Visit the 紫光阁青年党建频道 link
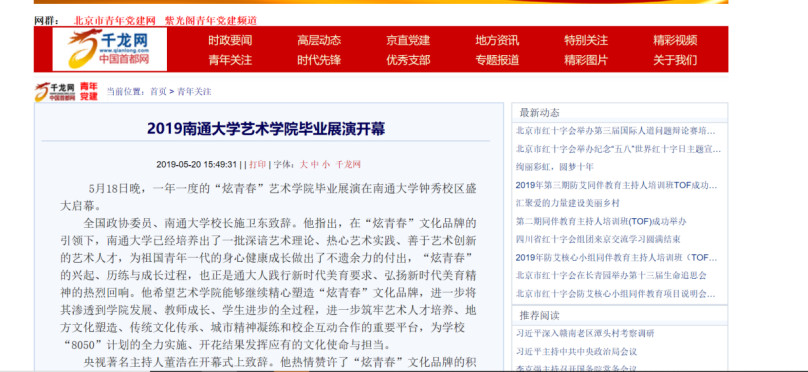The width and height of the screenshot is (808, 372). point(211,21)
